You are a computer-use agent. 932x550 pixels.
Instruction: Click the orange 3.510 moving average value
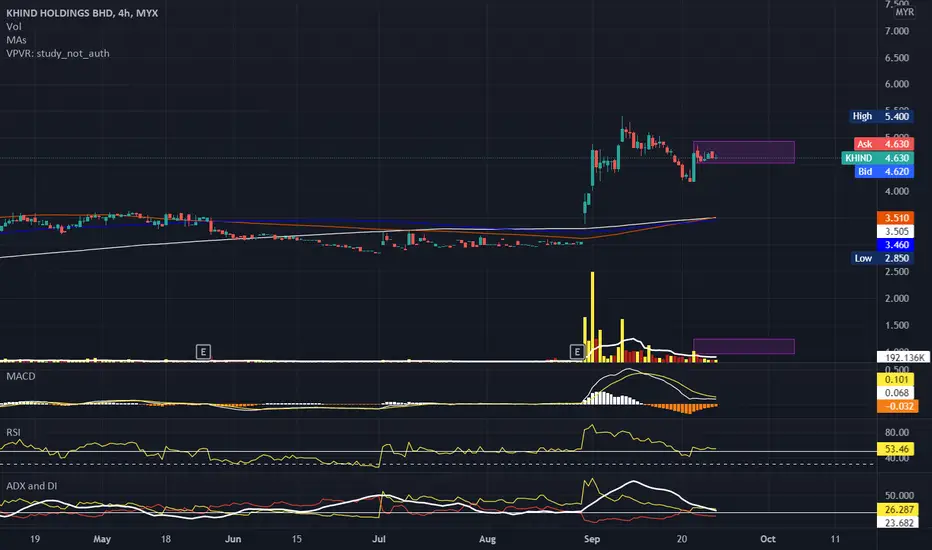pos(896,218)
